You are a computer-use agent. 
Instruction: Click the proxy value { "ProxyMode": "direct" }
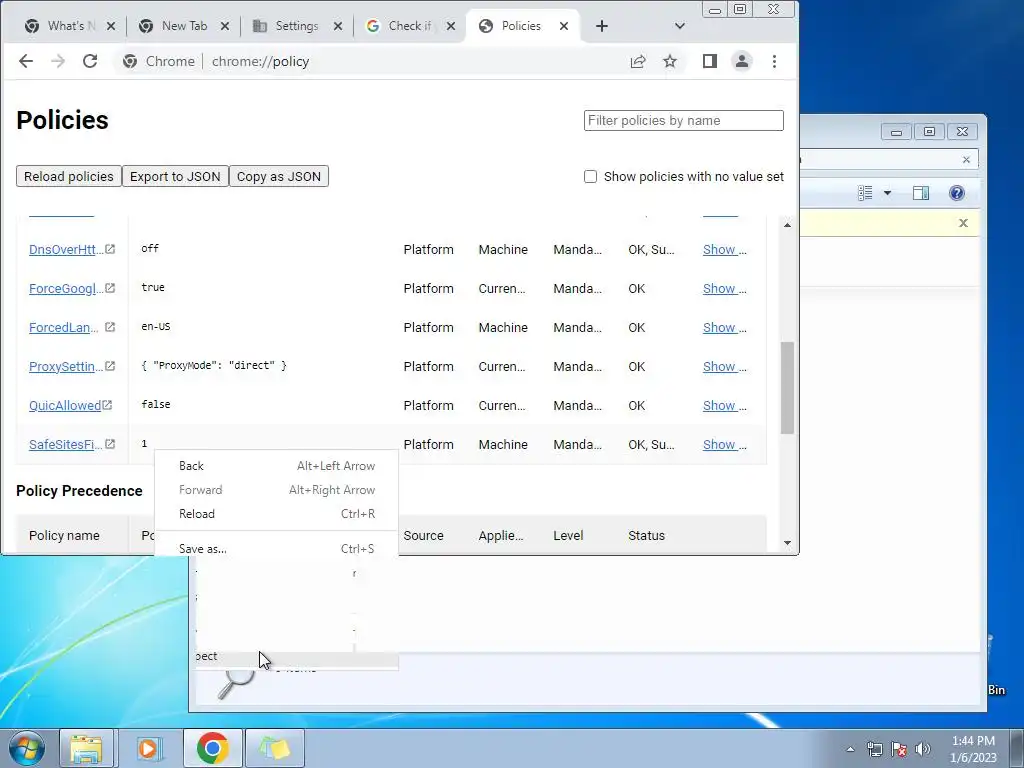[214, 366]
